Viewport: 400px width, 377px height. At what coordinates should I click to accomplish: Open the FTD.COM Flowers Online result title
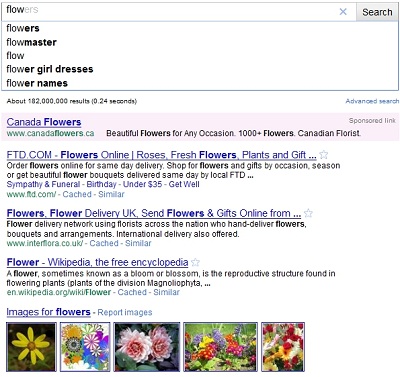(x=161, y=155)
